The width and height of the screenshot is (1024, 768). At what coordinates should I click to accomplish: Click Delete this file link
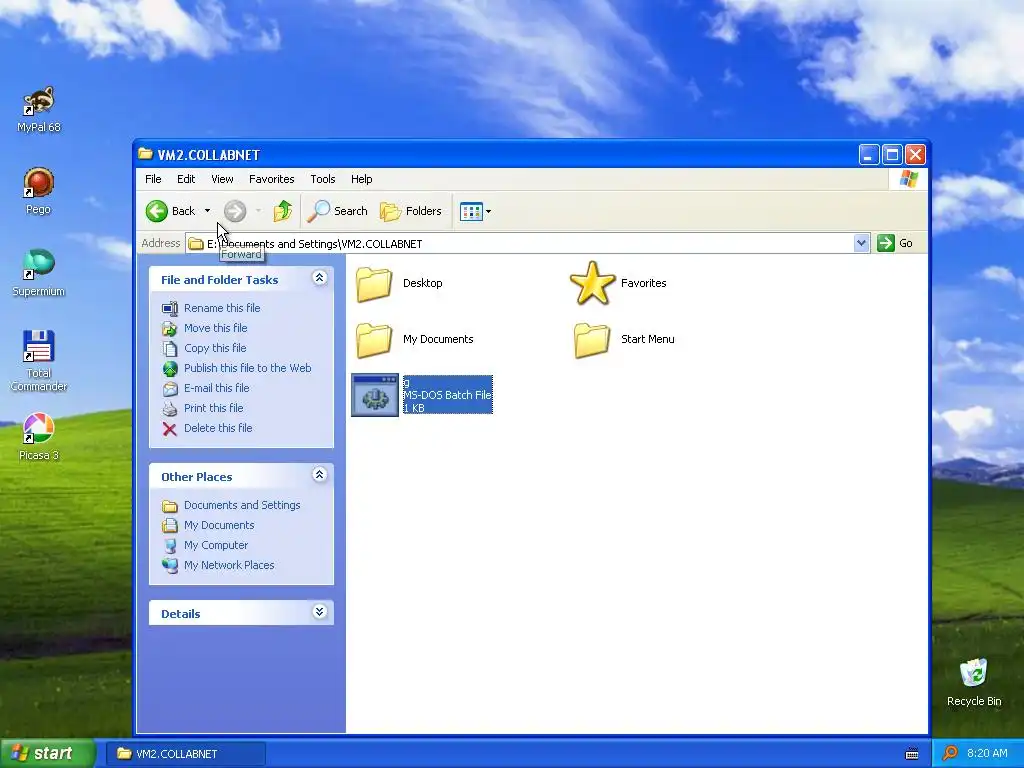coord(218,428)
